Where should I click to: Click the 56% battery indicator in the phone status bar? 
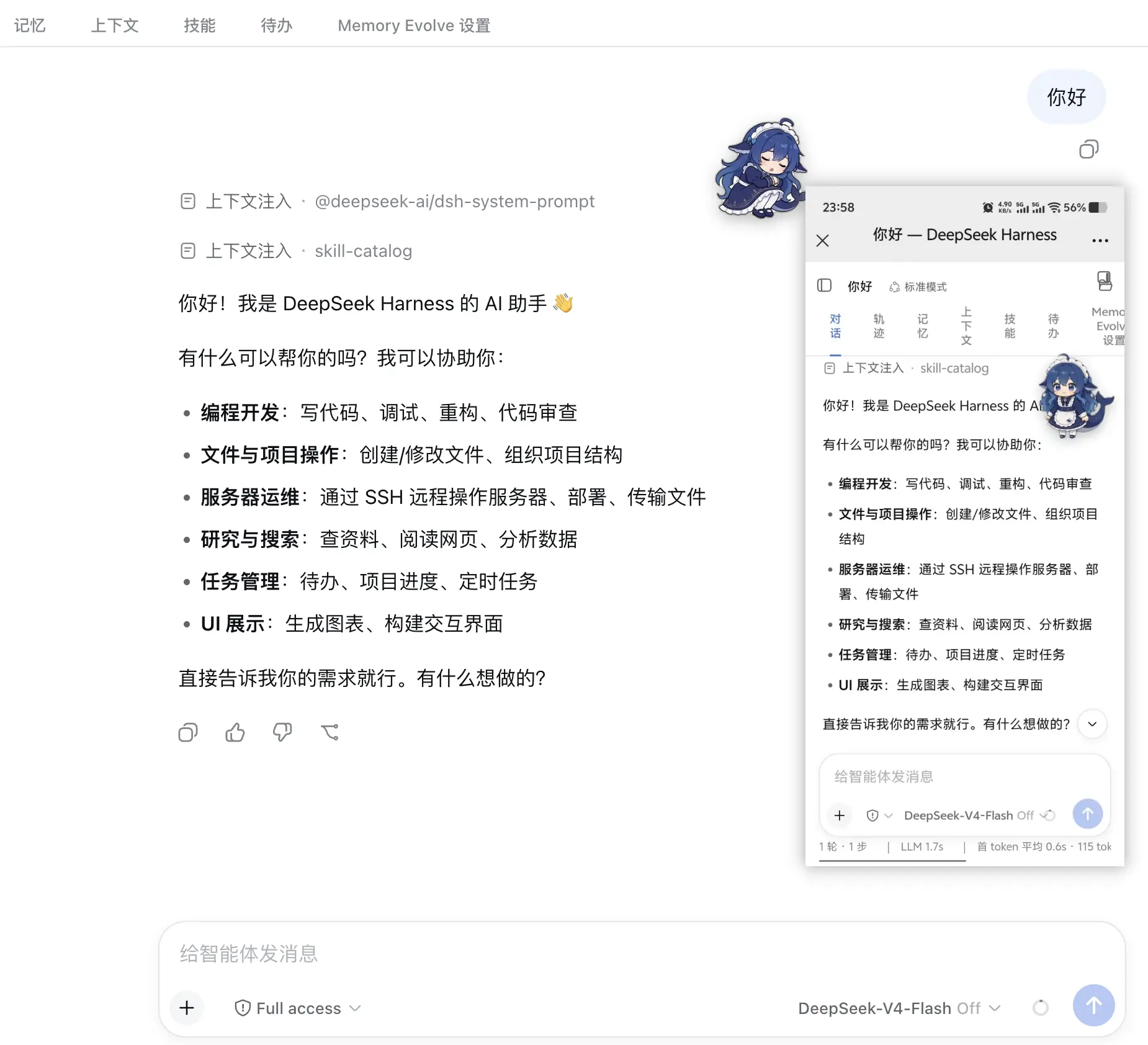point(1085,207)
